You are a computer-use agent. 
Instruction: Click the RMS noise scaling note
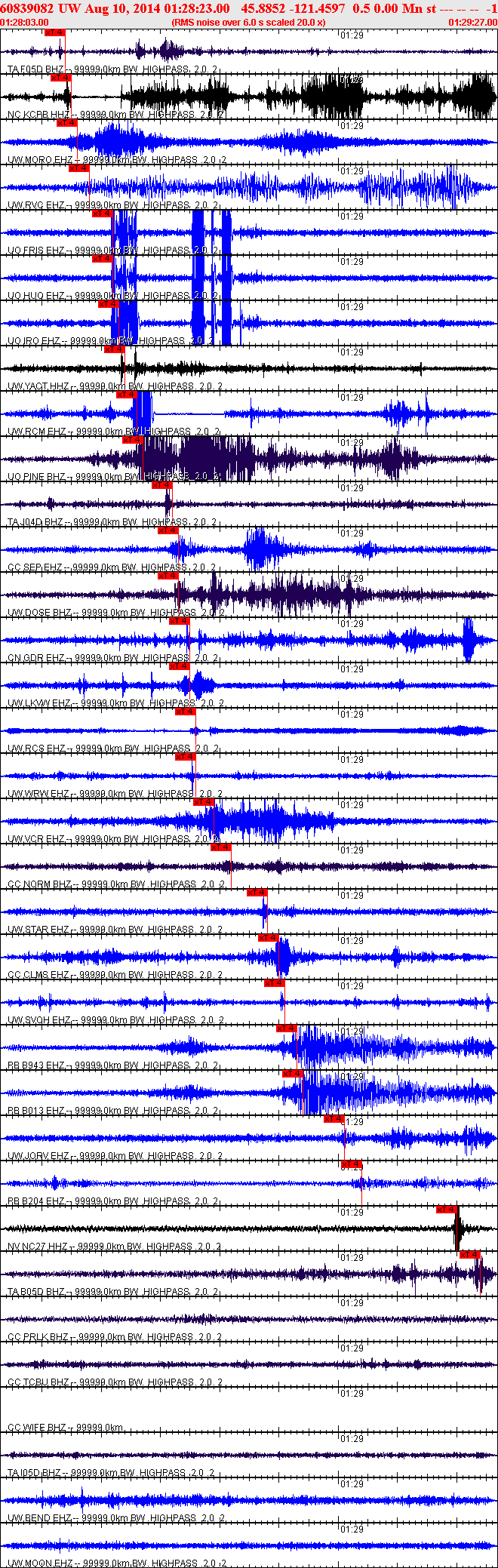[248, 23]
